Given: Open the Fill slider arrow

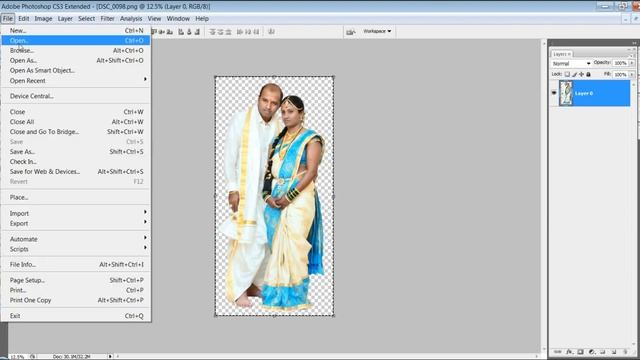Looking at the screenshot, I should click(632, 74).
